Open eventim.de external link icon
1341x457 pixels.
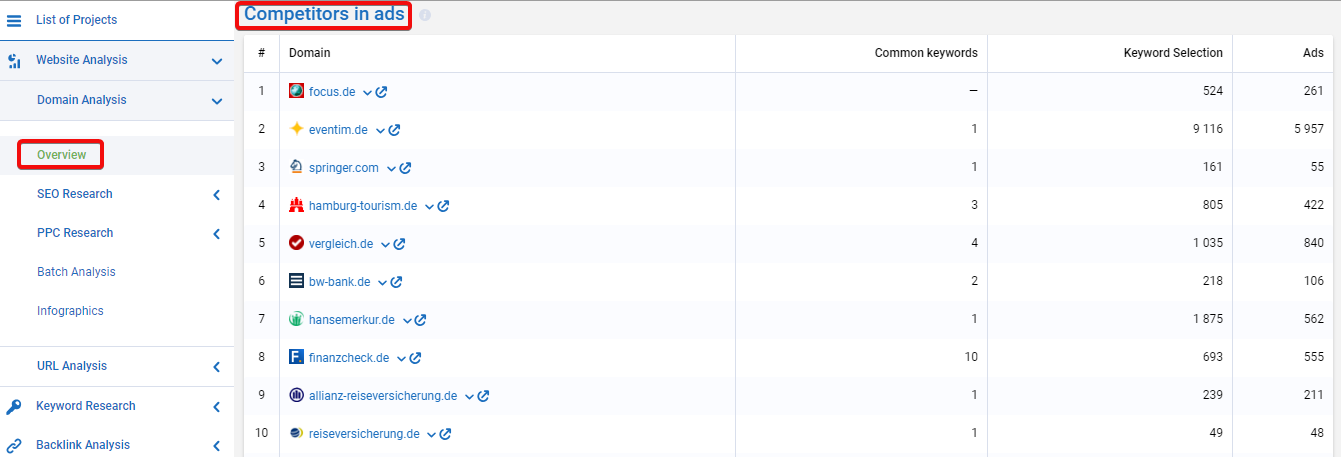tap(394, 130)
